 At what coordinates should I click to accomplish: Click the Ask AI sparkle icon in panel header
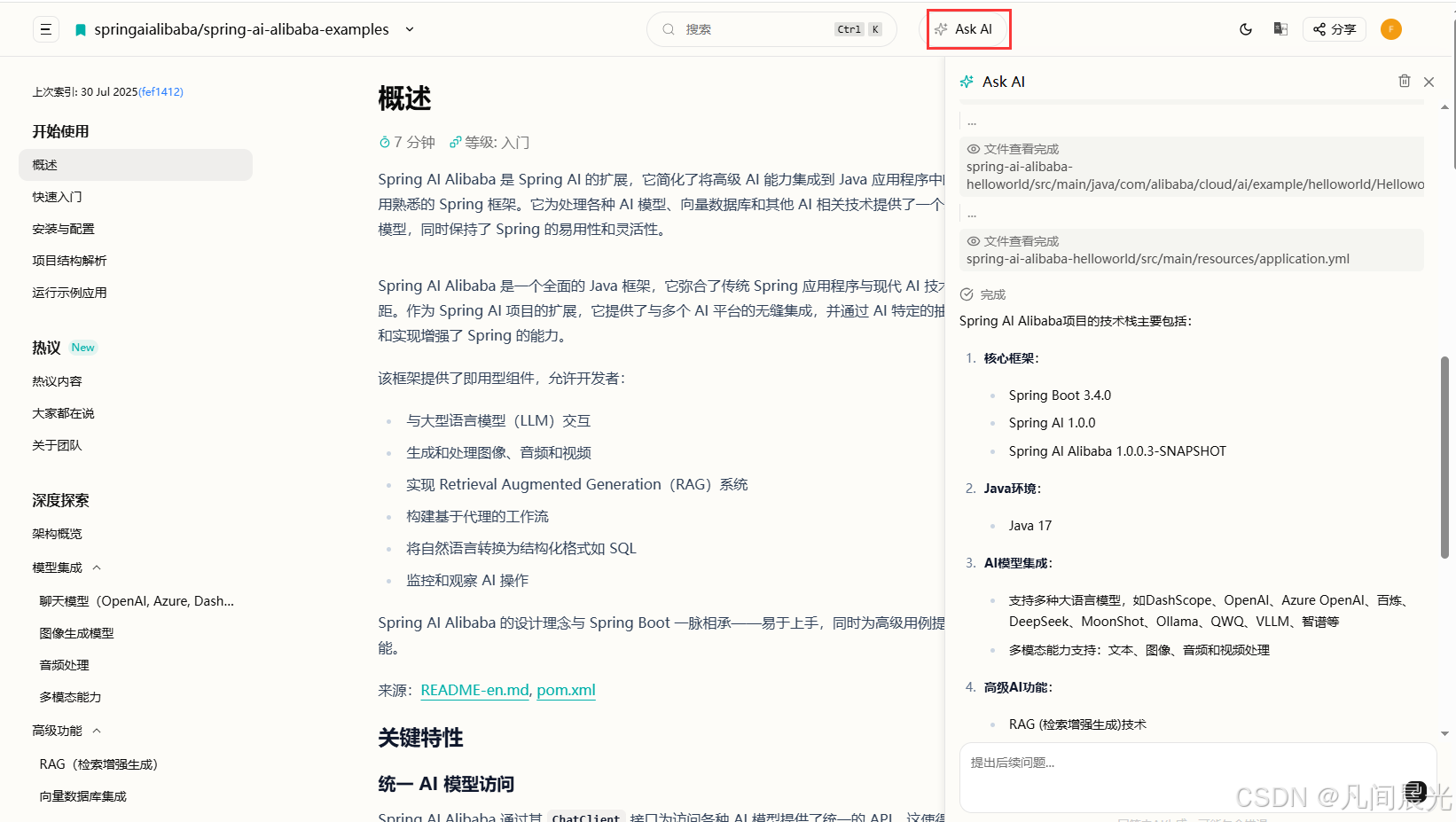[967, 82]
